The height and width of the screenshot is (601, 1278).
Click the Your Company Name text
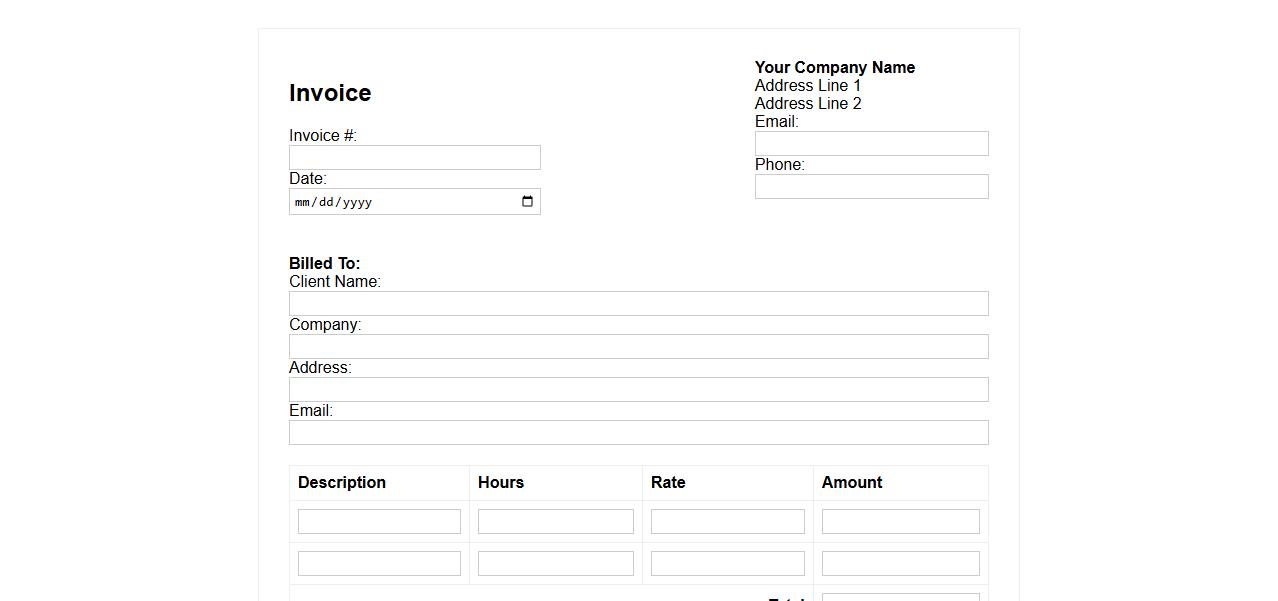[x=835, y=68]
